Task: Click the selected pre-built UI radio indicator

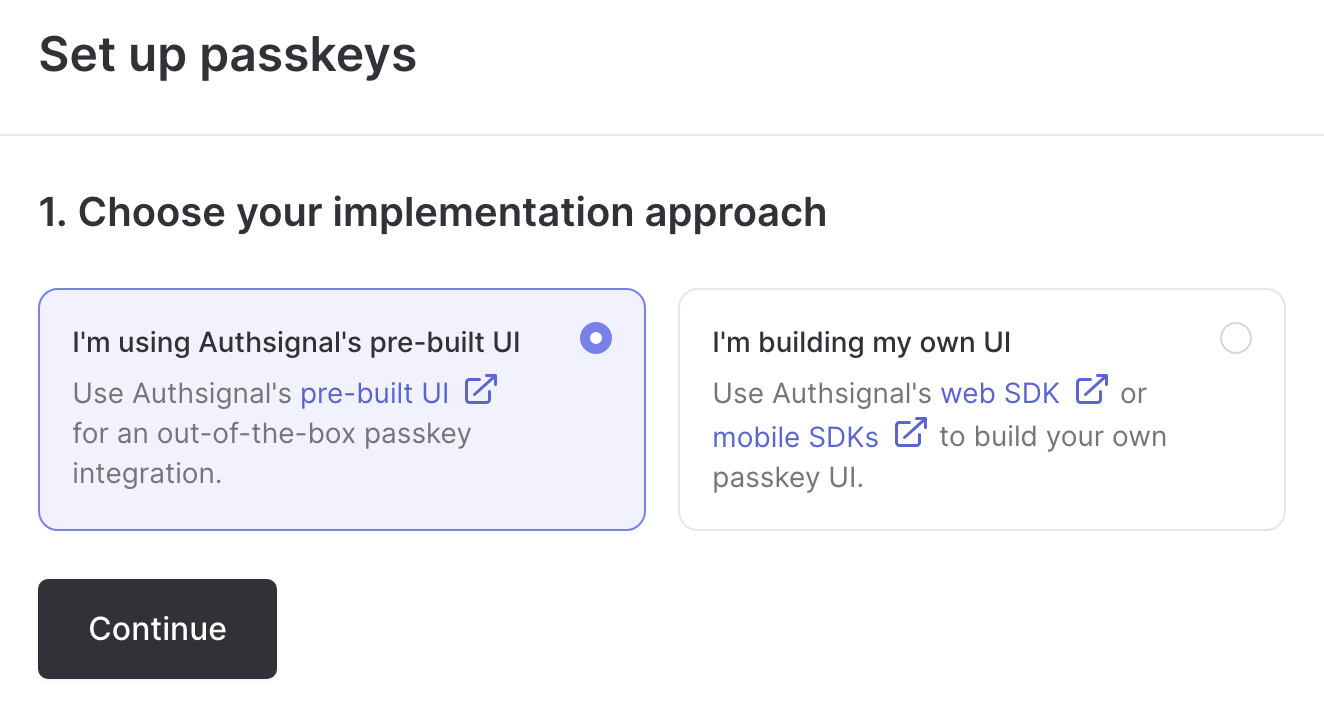Action: tap(596, 339)
